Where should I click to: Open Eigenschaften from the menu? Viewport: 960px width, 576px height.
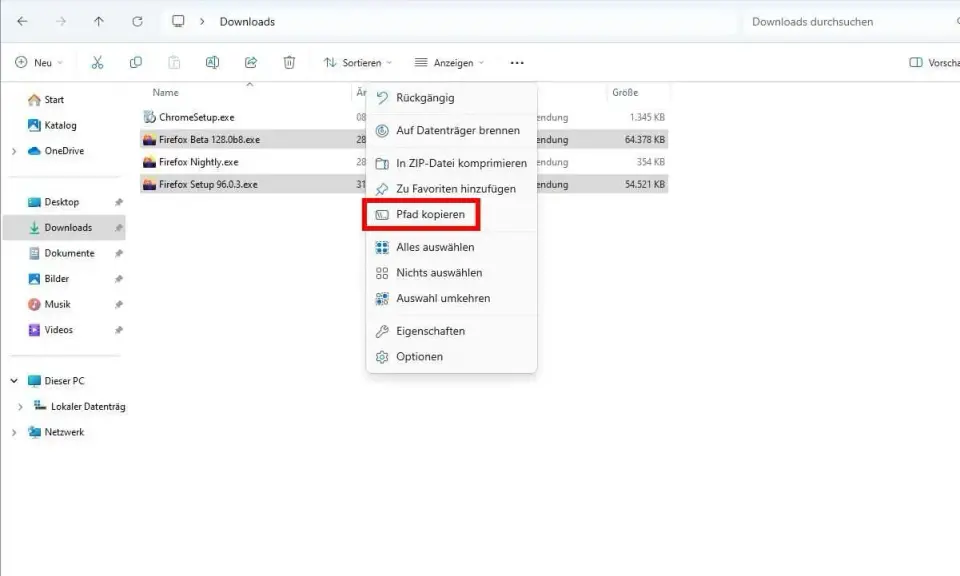pyautogui.click(x=451, y=331)
